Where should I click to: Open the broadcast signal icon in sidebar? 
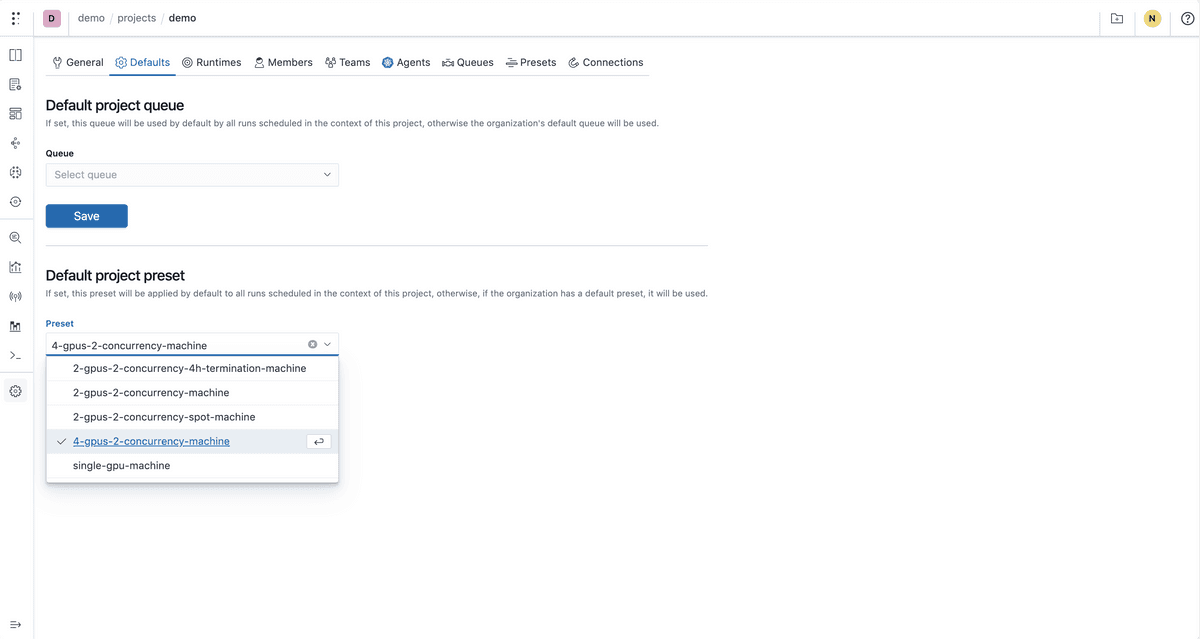pos(15,297)
